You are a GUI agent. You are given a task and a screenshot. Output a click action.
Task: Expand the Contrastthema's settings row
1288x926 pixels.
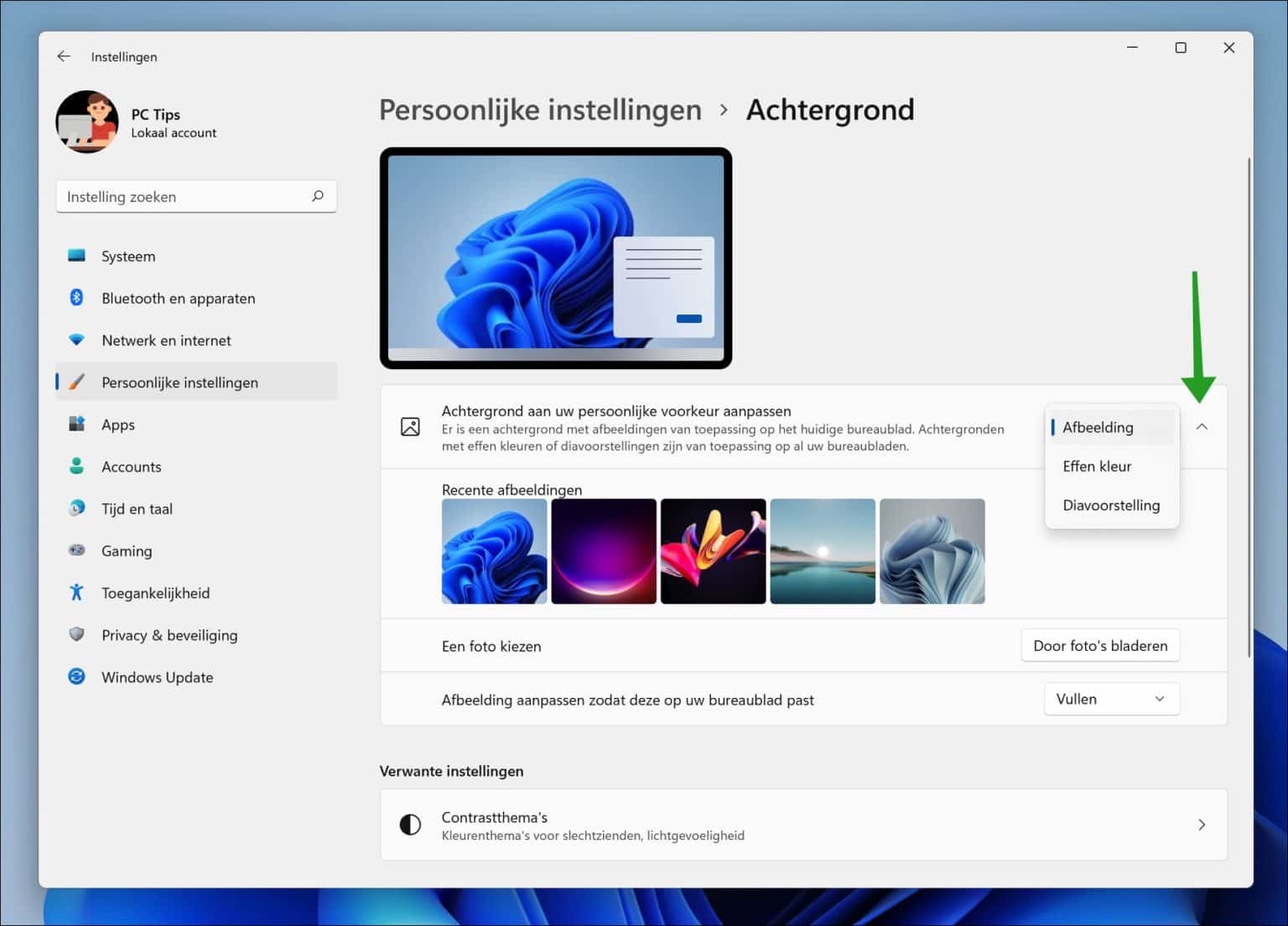(x=1201, y=825)
